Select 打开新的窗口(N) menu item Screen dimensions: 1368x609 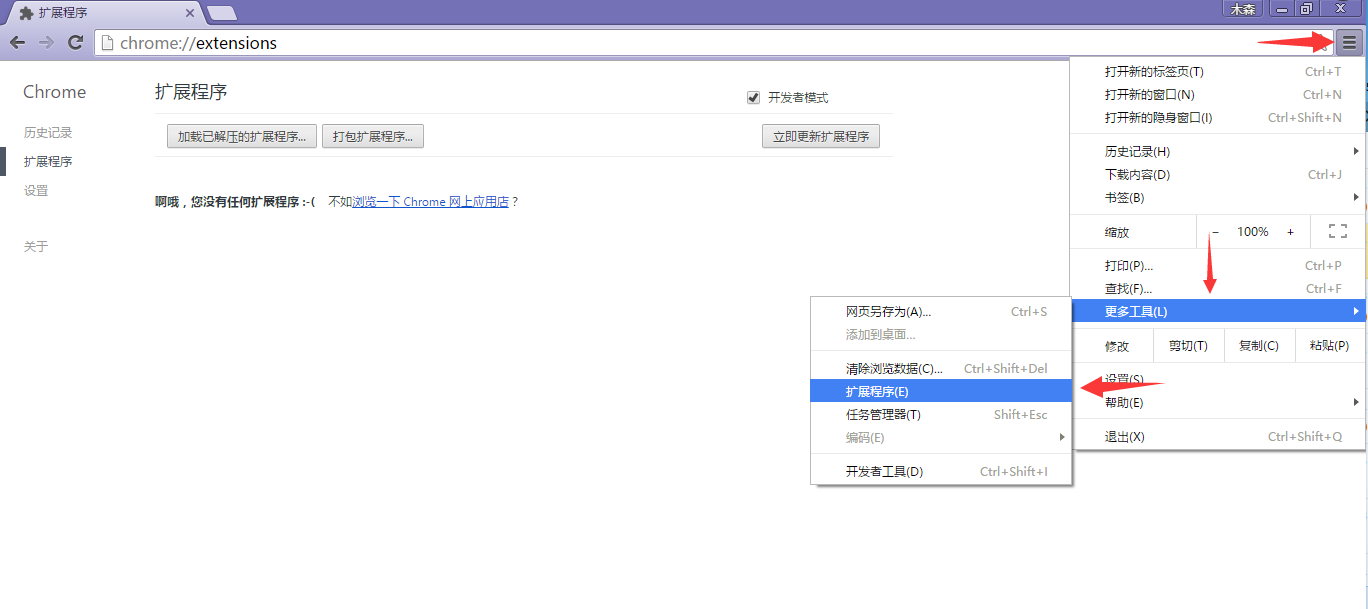pyautogui.click(x=1217, y=94)
